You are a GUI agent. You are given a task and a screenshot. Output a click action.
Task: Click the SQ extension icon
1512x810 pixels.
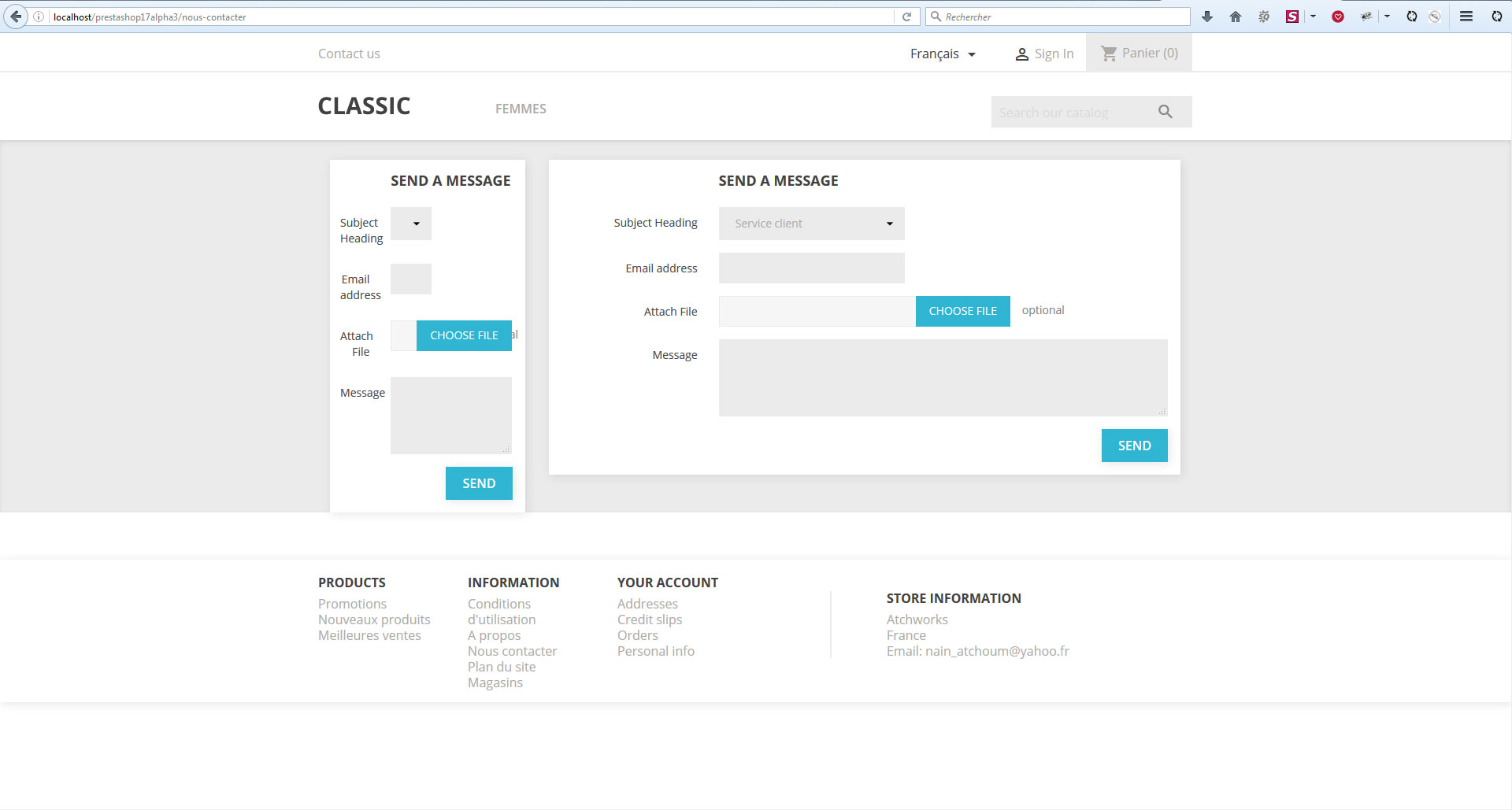tap(1264, 17)
